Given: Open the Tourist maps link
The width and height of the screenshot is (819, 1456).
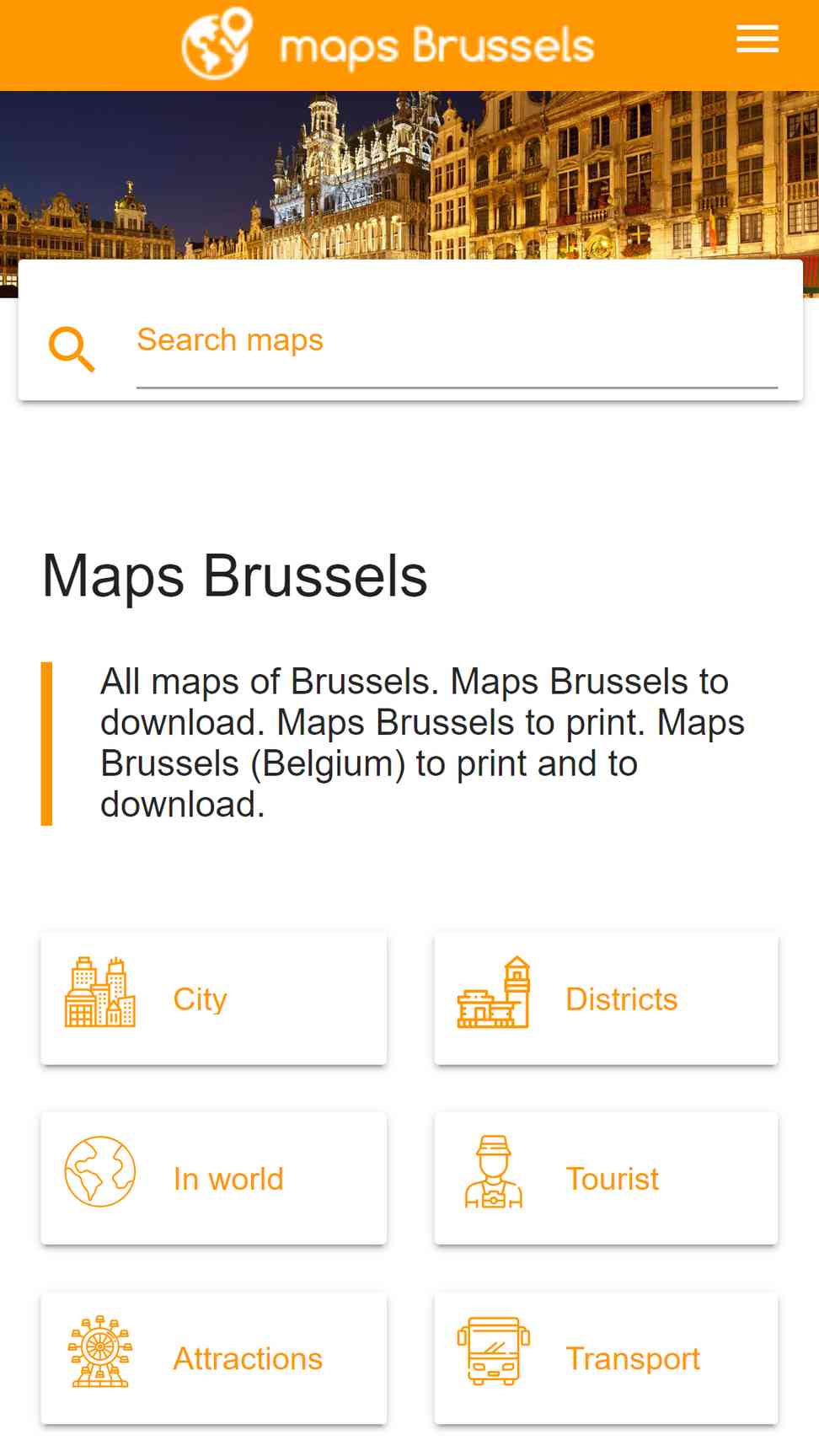Looking at the screenshot, I should (x=606, y=1178).
